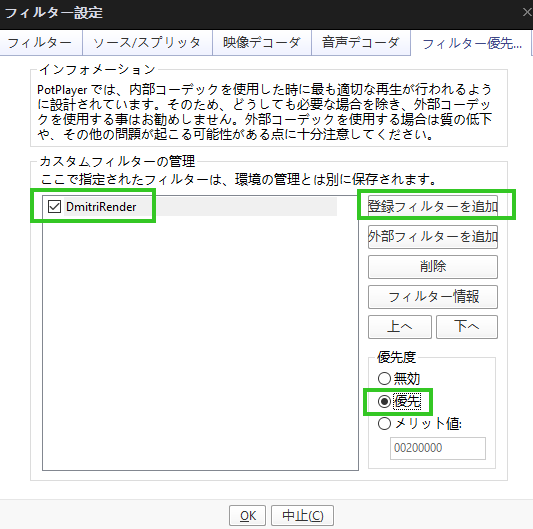Viewport: 533px width, 529px height.
Task: Move filter up with 上へ button
Action: (400, 327)
